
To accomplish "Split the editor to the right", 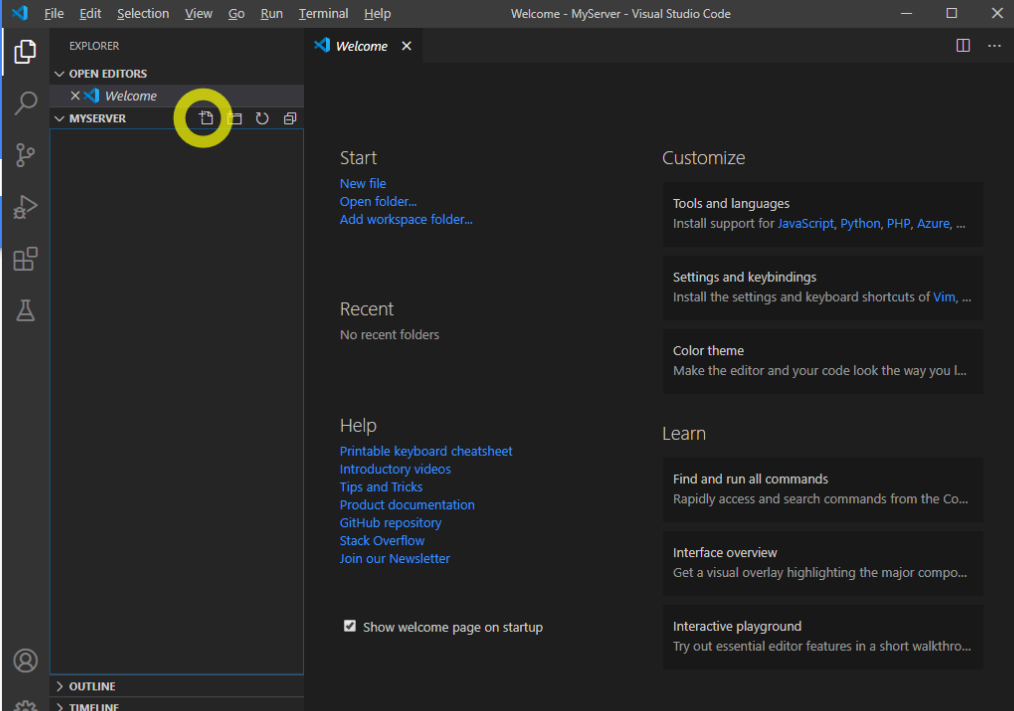I will click(963, 45).
